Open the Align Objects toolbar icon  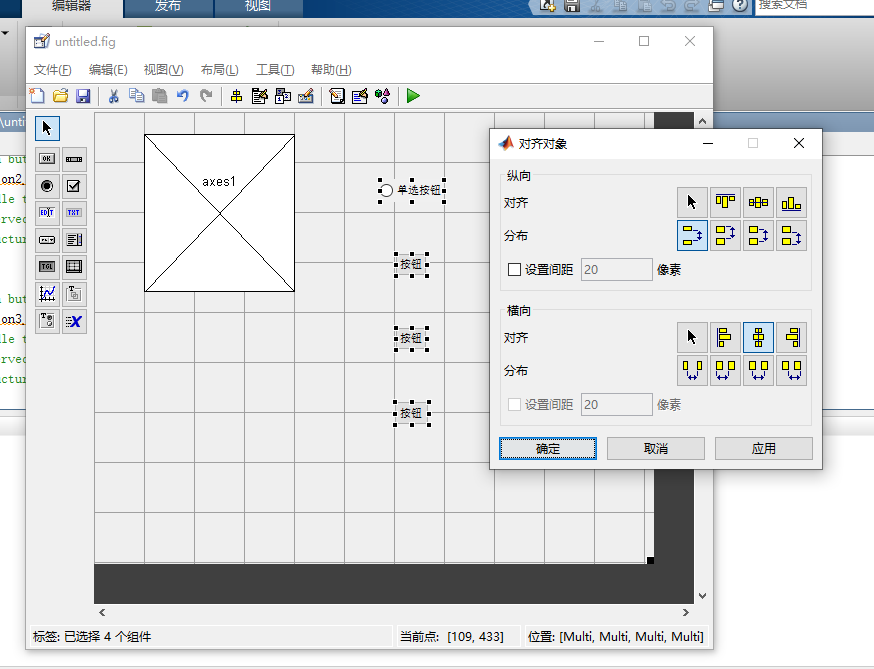236,96
